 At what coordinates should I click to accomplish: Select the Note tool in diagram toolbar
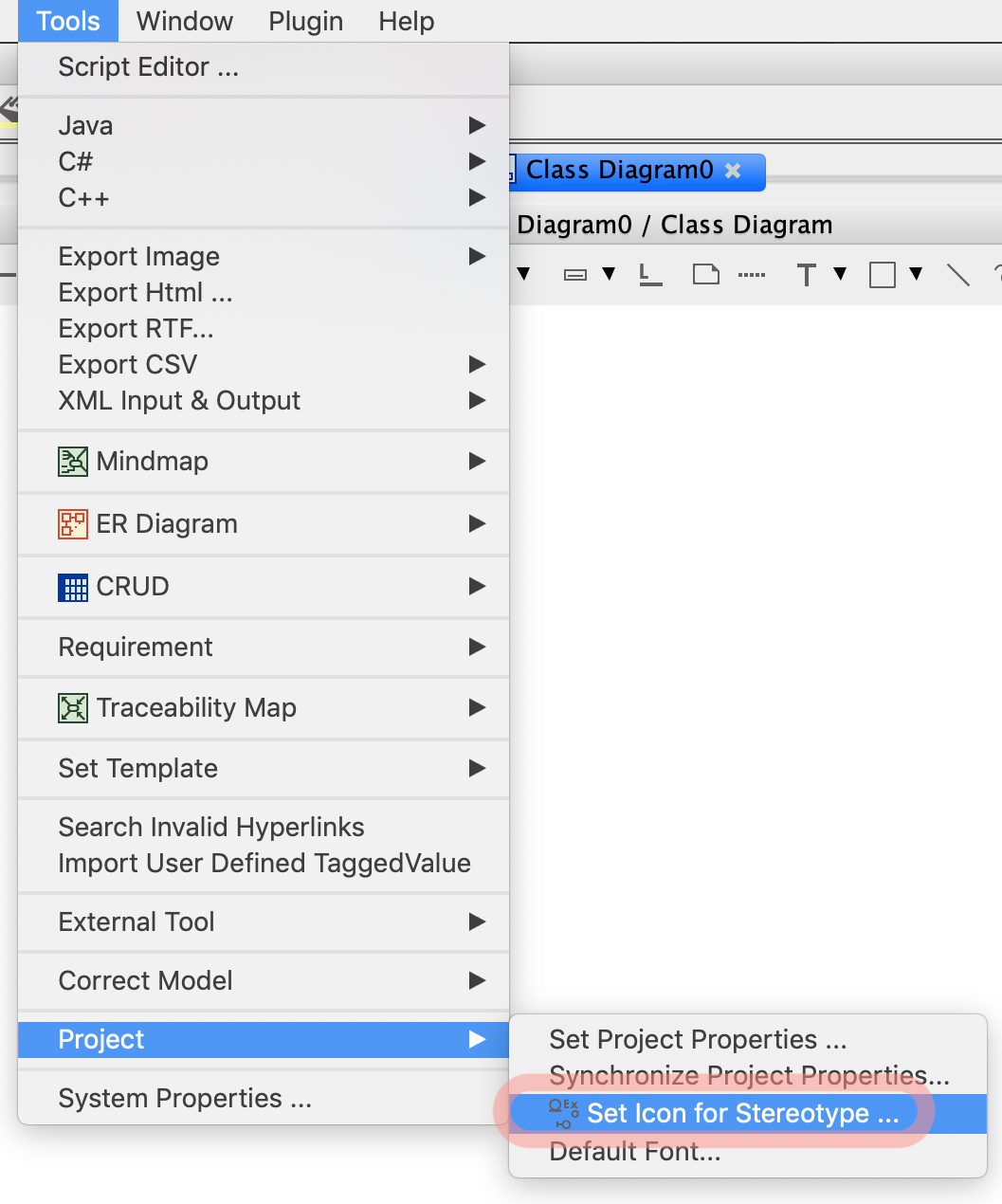point(706,275)
